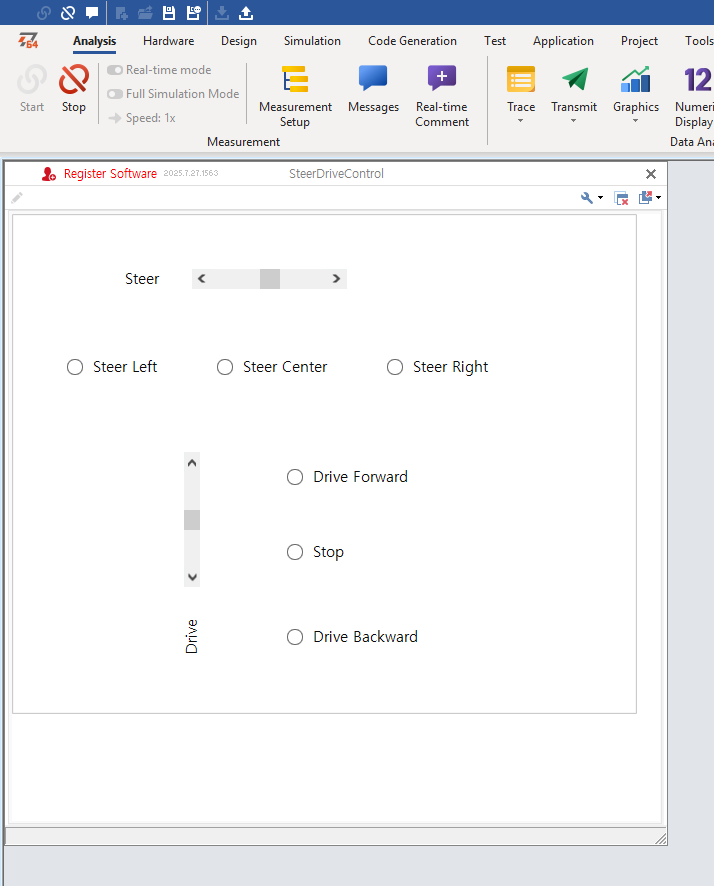Click the Start measurement icon
This screenshot has height=886, width=714.
(32, 79)
